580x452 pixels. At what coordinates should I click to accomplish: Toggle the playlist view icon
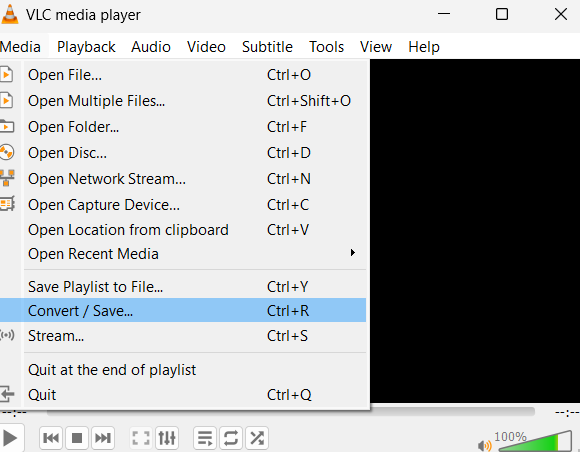click(x=205, y=438)
